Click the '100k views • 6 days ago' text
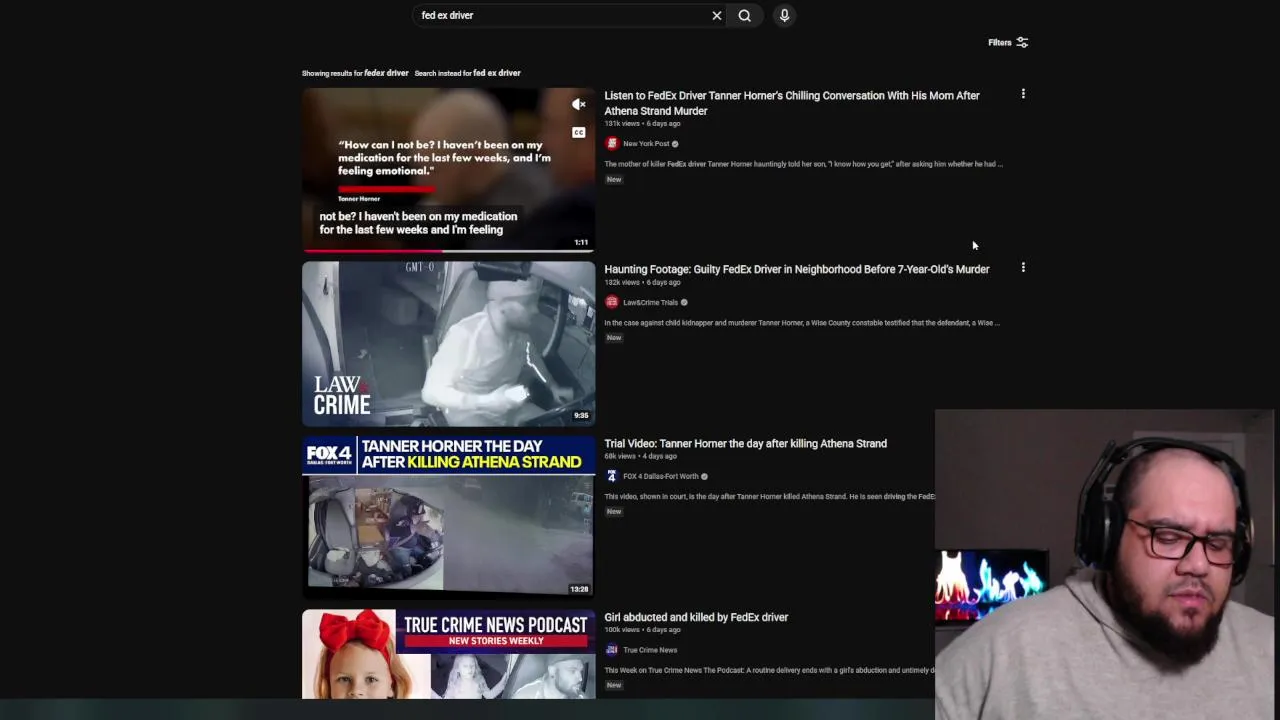This screenshot has width=1280, height=720. pos(642,630)
